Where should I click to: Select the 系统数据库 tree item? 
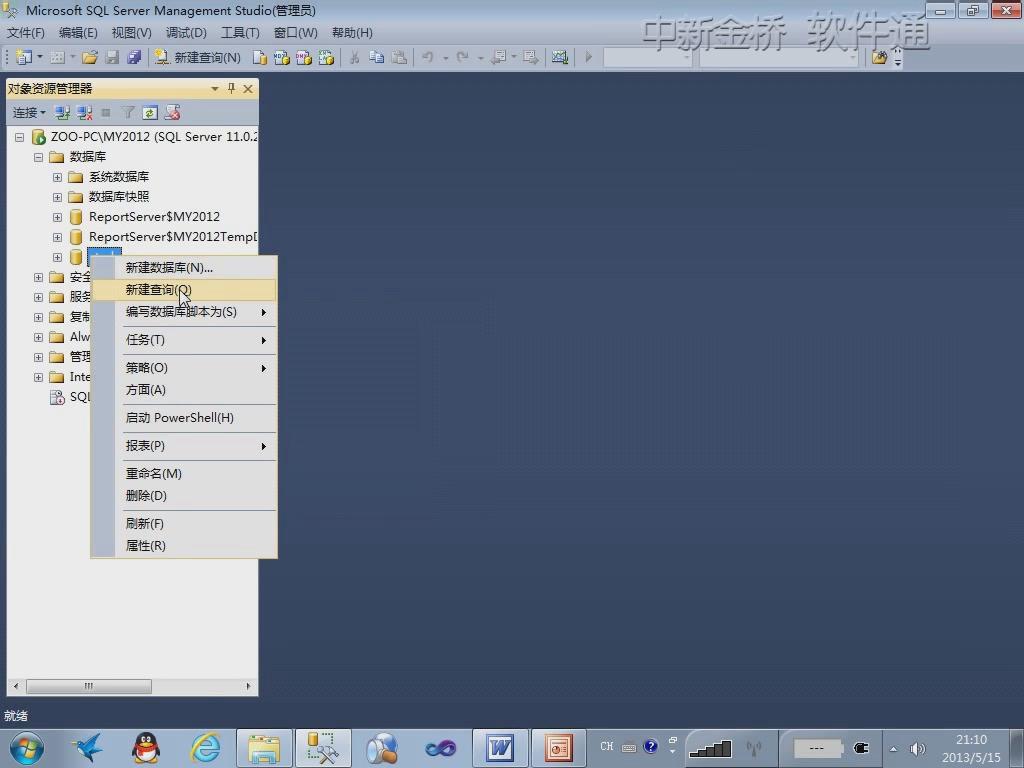(x=119, y=177)
